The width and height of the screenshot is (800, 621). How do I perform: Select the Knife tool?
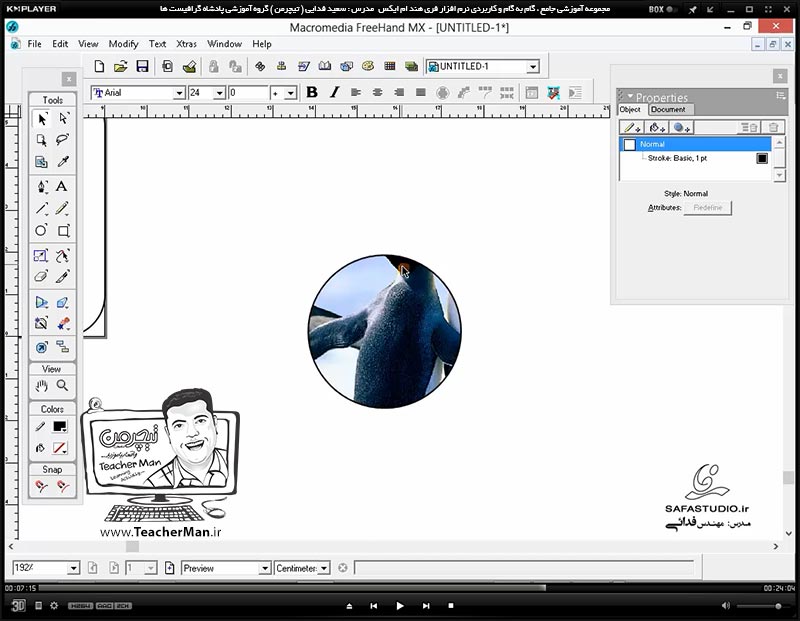[62, 277]
